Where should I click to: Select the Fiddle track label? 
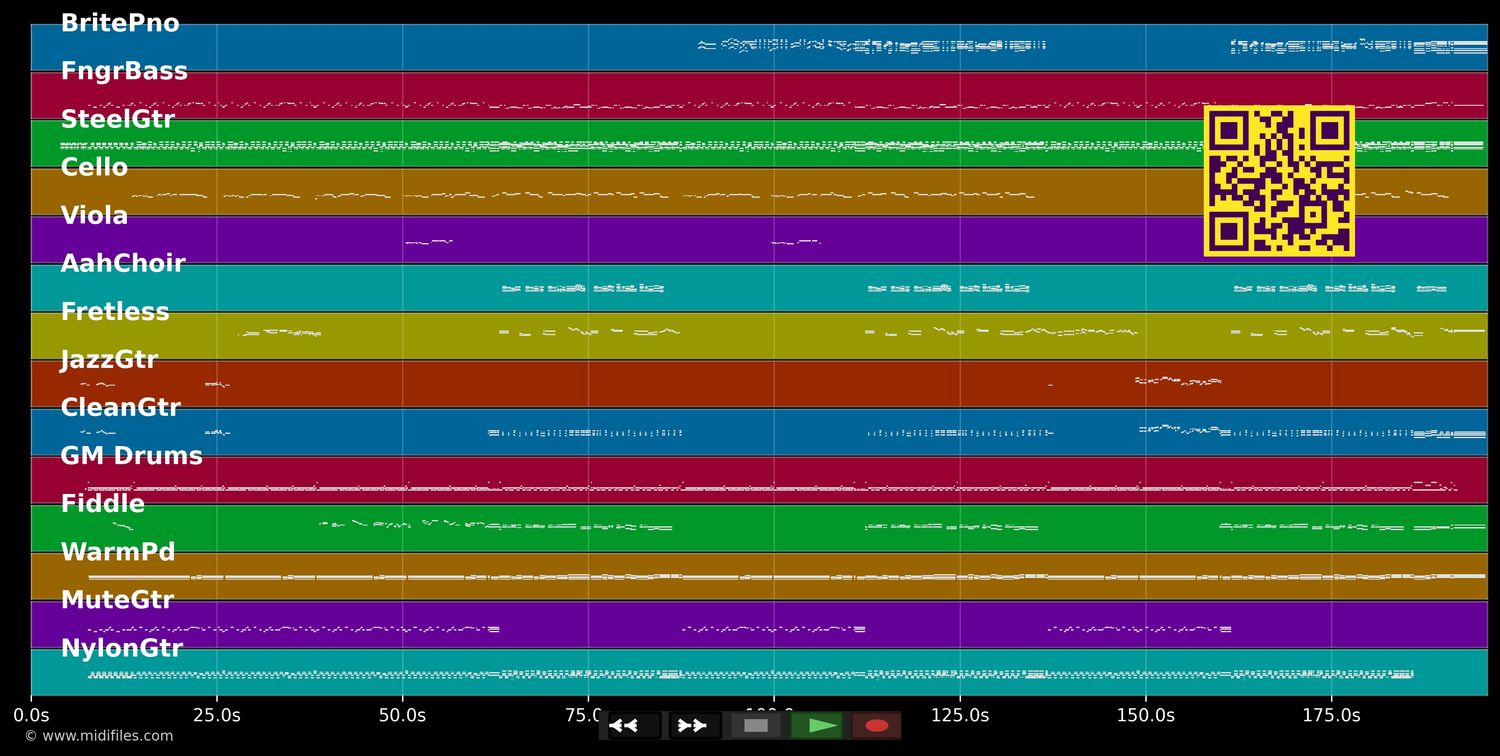pyautogui.click(x=103, y=503)
